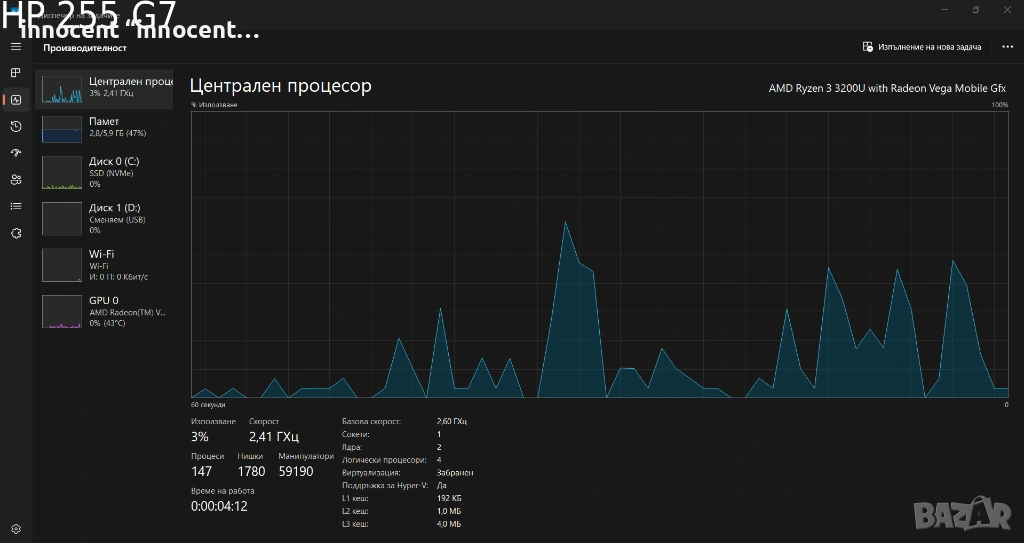Open the Processes page icon

tap(15, 73)
